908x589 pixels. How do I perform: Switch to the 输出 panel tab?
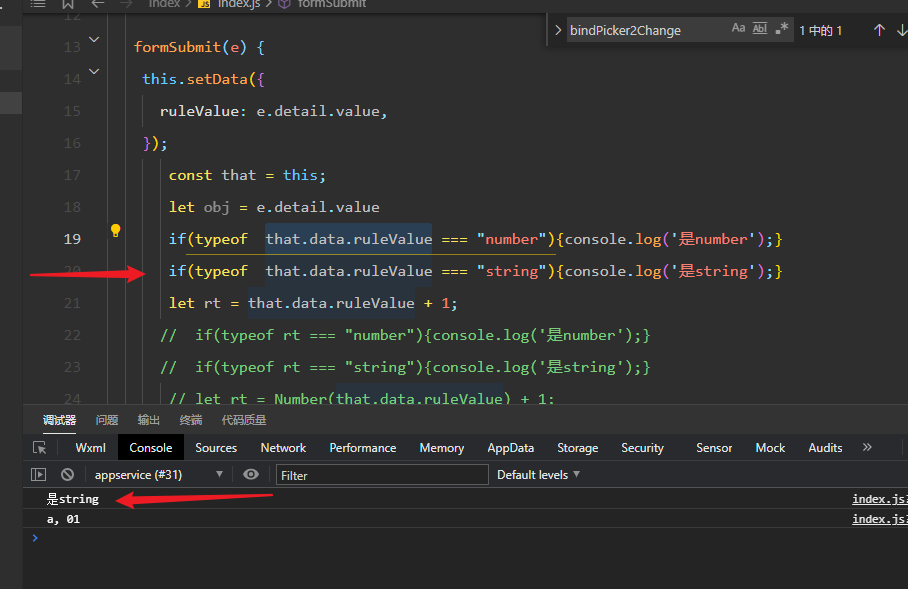(149, 420)
